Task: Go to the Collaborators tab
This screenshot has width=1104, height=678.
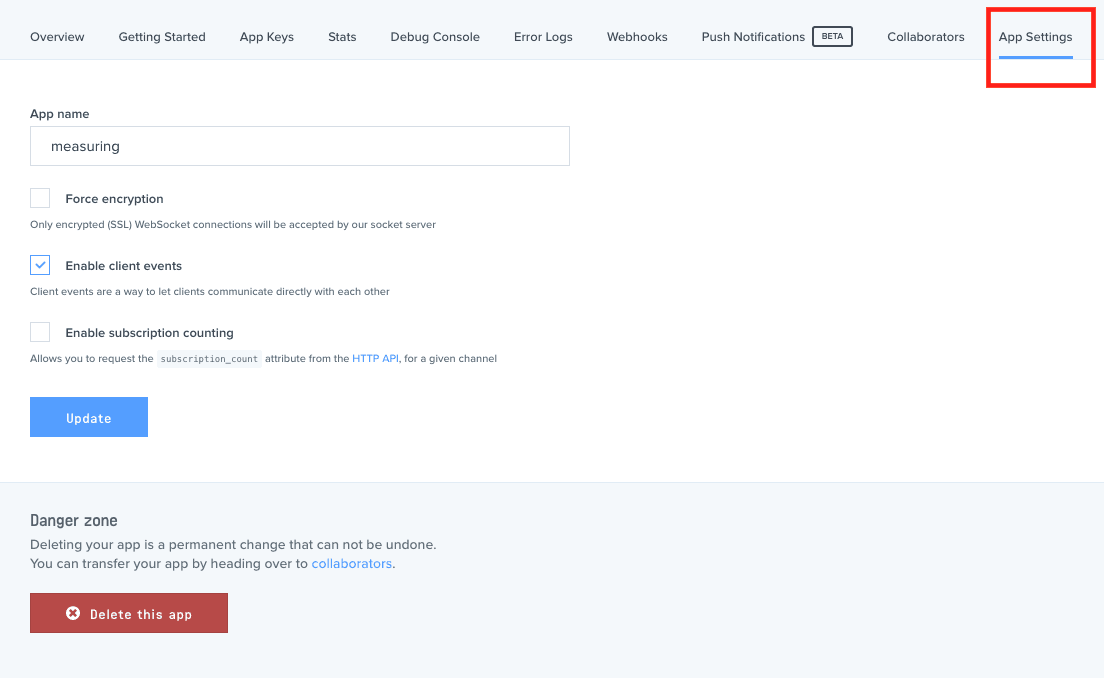Action: (926, 37)
